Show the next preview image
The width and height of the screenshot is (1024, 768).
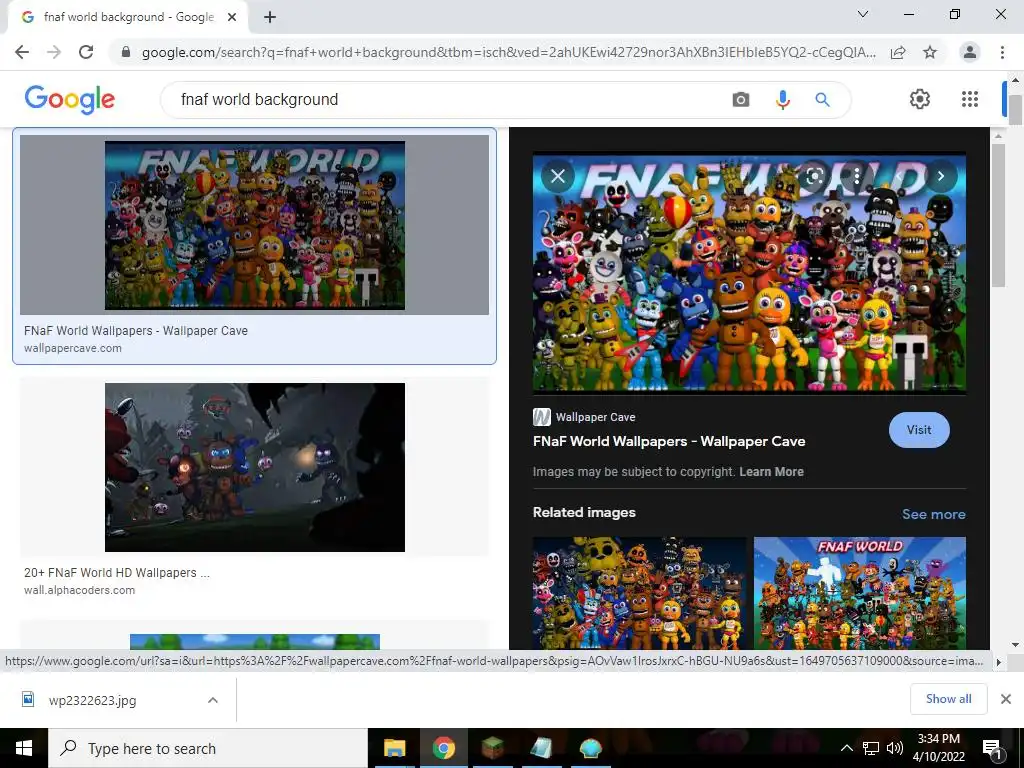tap(941, 176)
